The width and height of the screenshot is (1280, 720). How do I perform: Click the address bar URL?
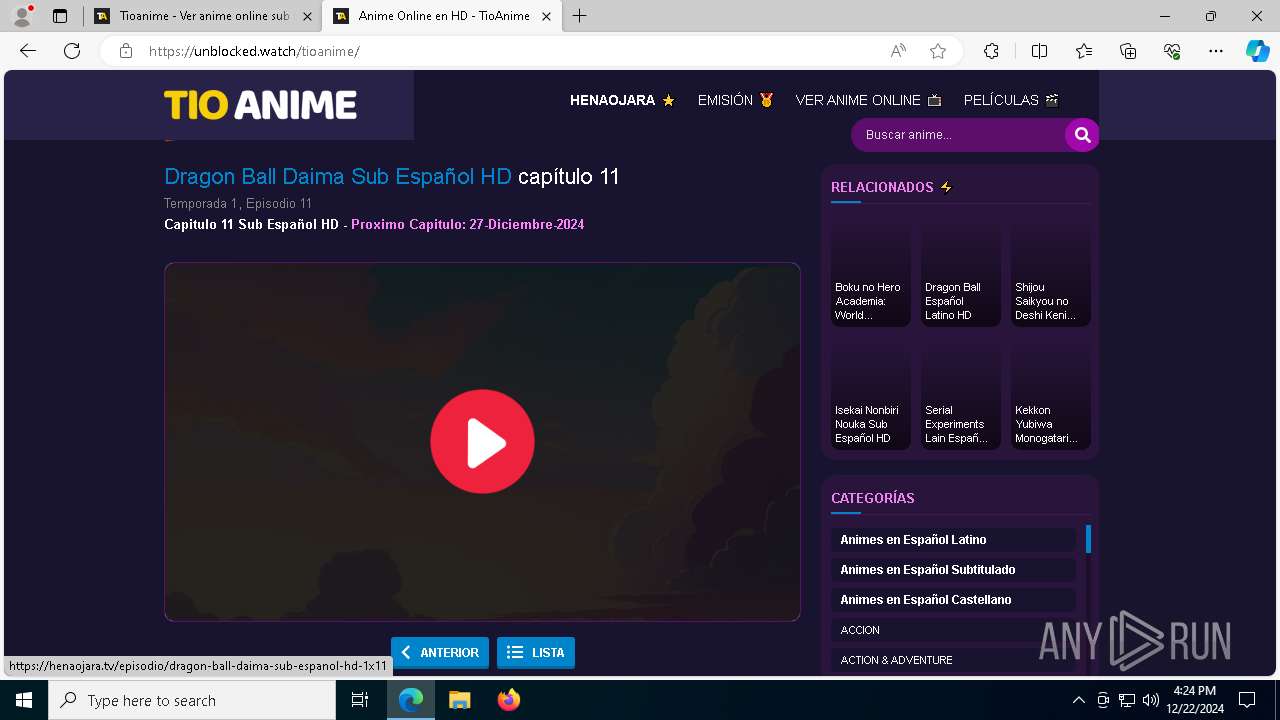tap(254, 51)
